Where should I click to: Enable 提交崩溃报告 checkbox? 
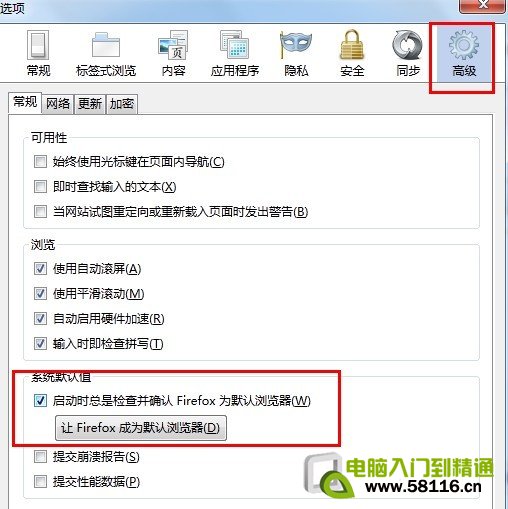click(x=40, y=457)
